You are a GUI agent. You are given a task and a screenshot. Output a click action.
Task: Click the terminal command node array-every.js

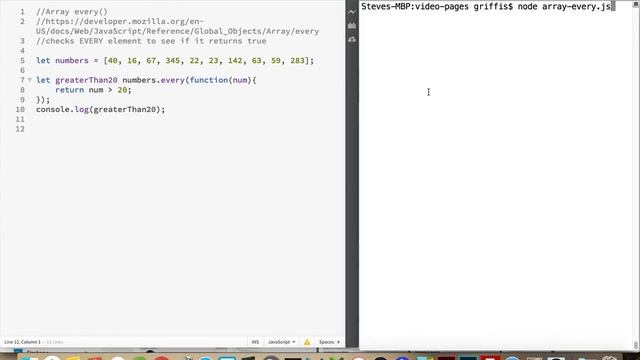(564, 6)
